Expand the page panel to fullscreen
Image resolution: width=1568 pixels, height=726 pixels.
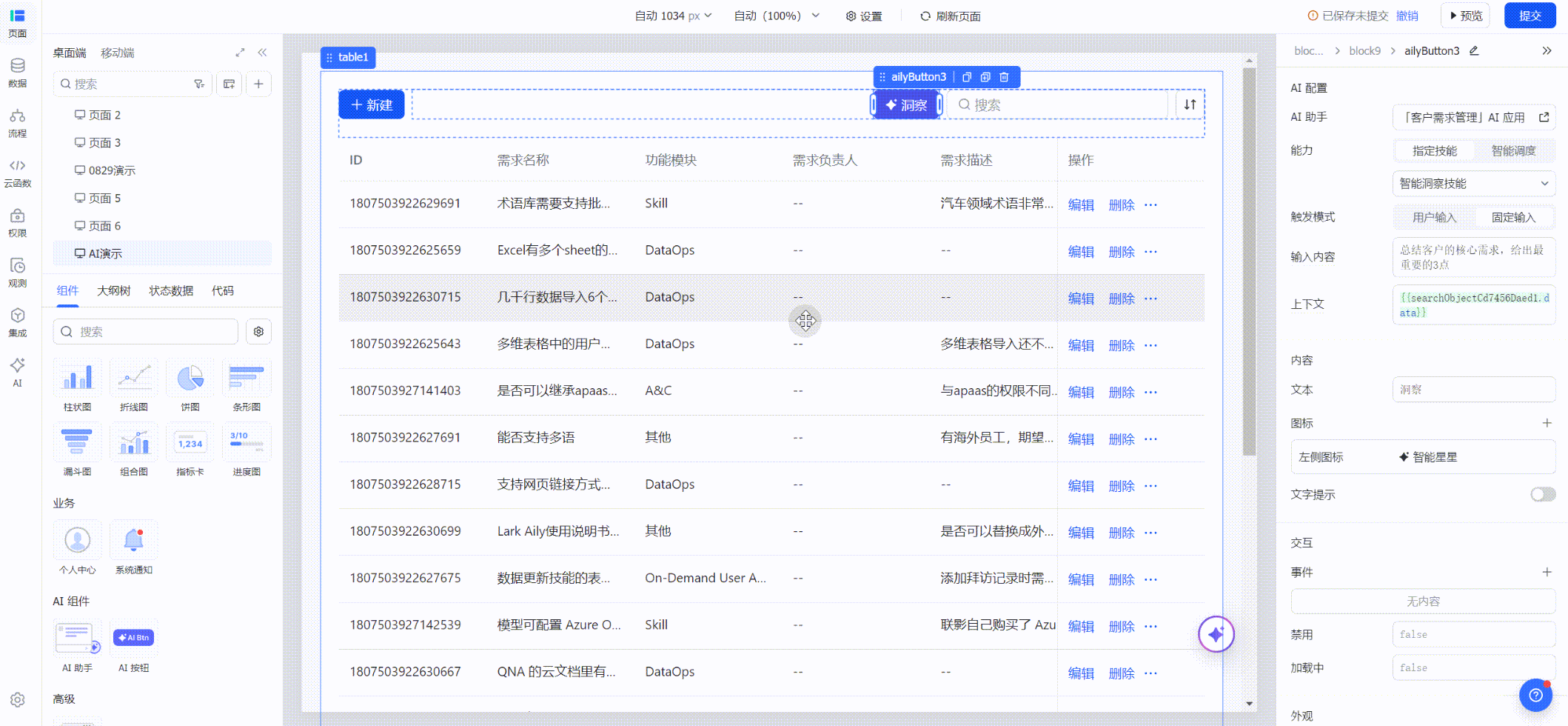[240, 53]
